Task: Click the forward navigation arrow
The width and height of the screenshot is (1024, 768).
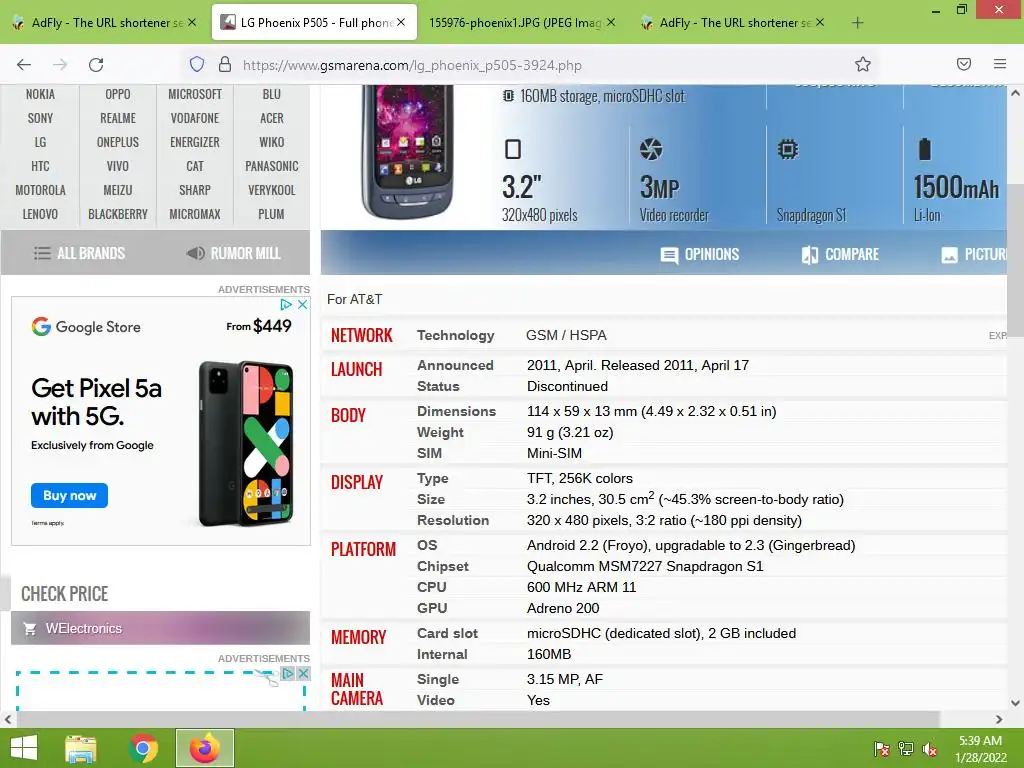Action: coord(60,65)
